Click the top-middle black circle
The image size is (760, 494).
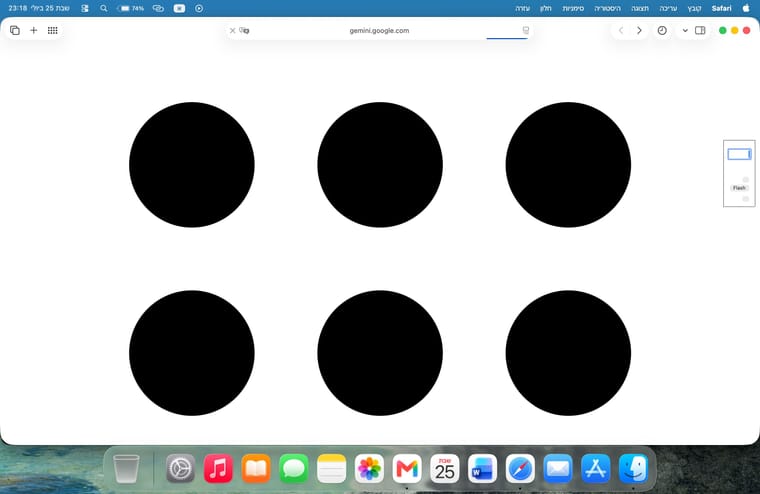point(380,165)
